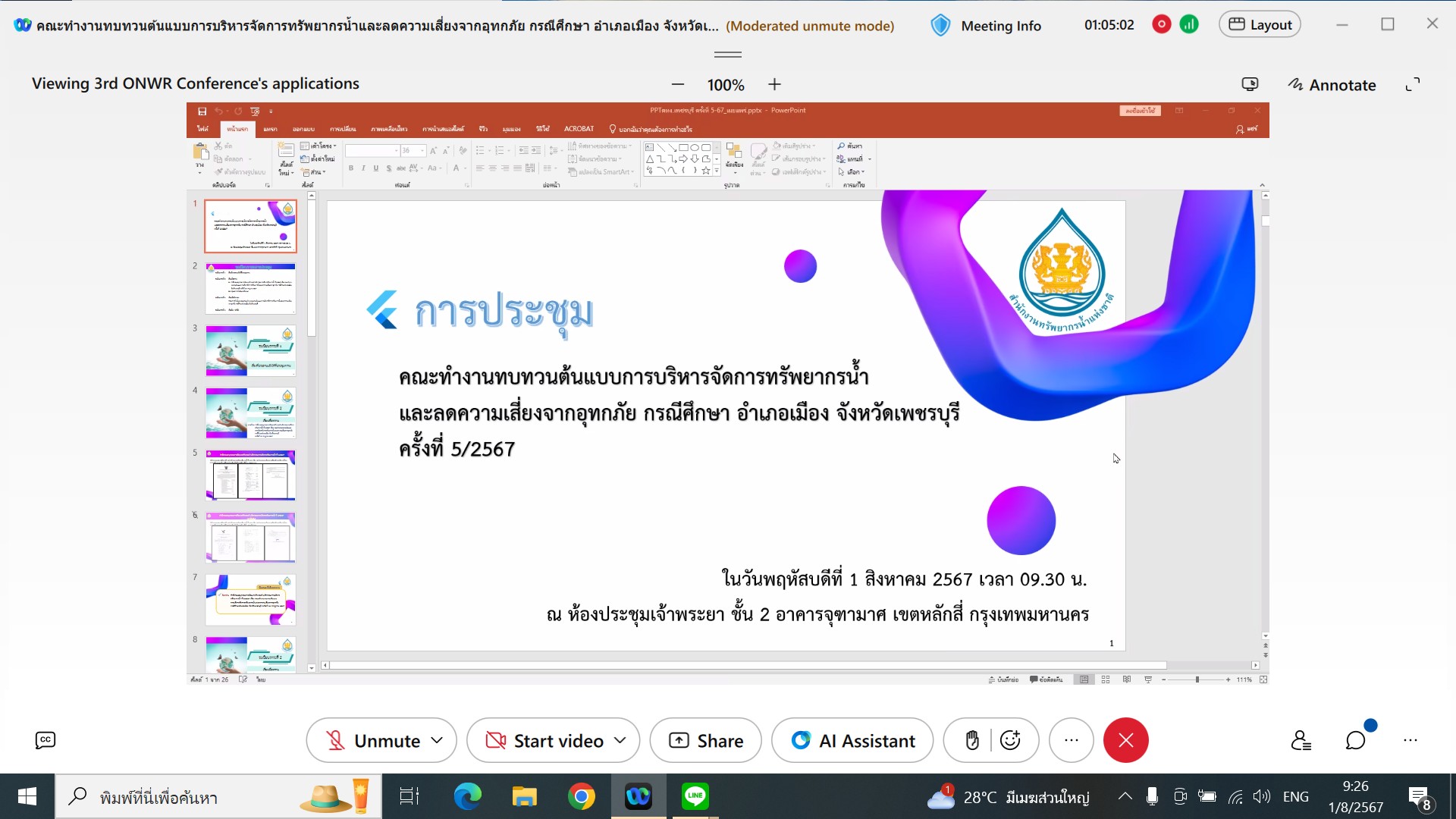Screen dimensions: 1456x819
Task: Toggle speaker volume icon in system tray
Action: (x=1262, y=796)
